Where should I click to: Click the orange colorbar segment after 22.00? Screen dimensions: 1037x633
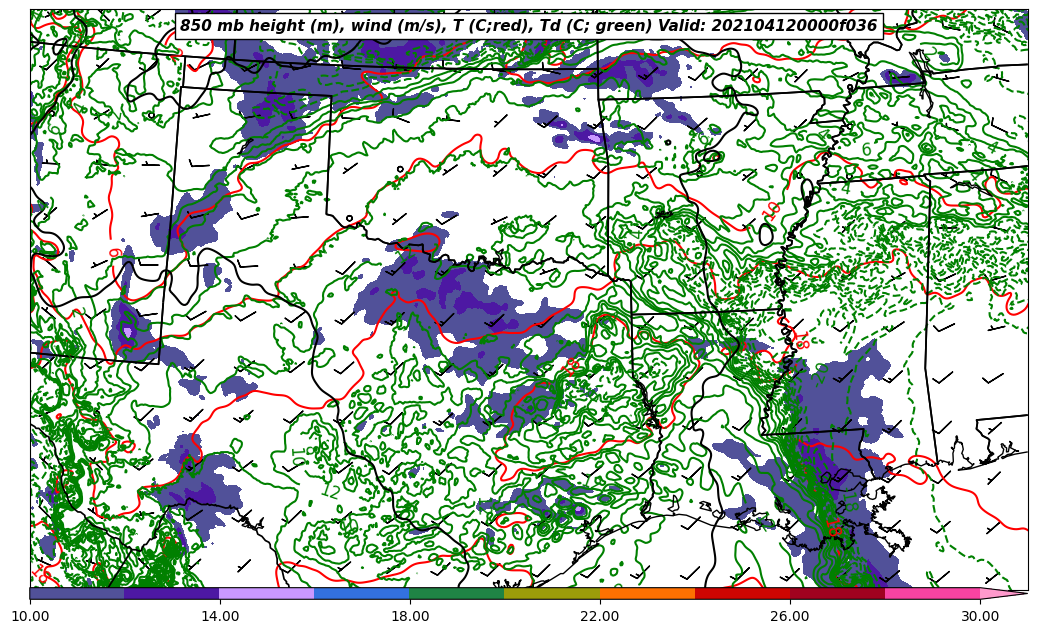click(x=647, y=593)
